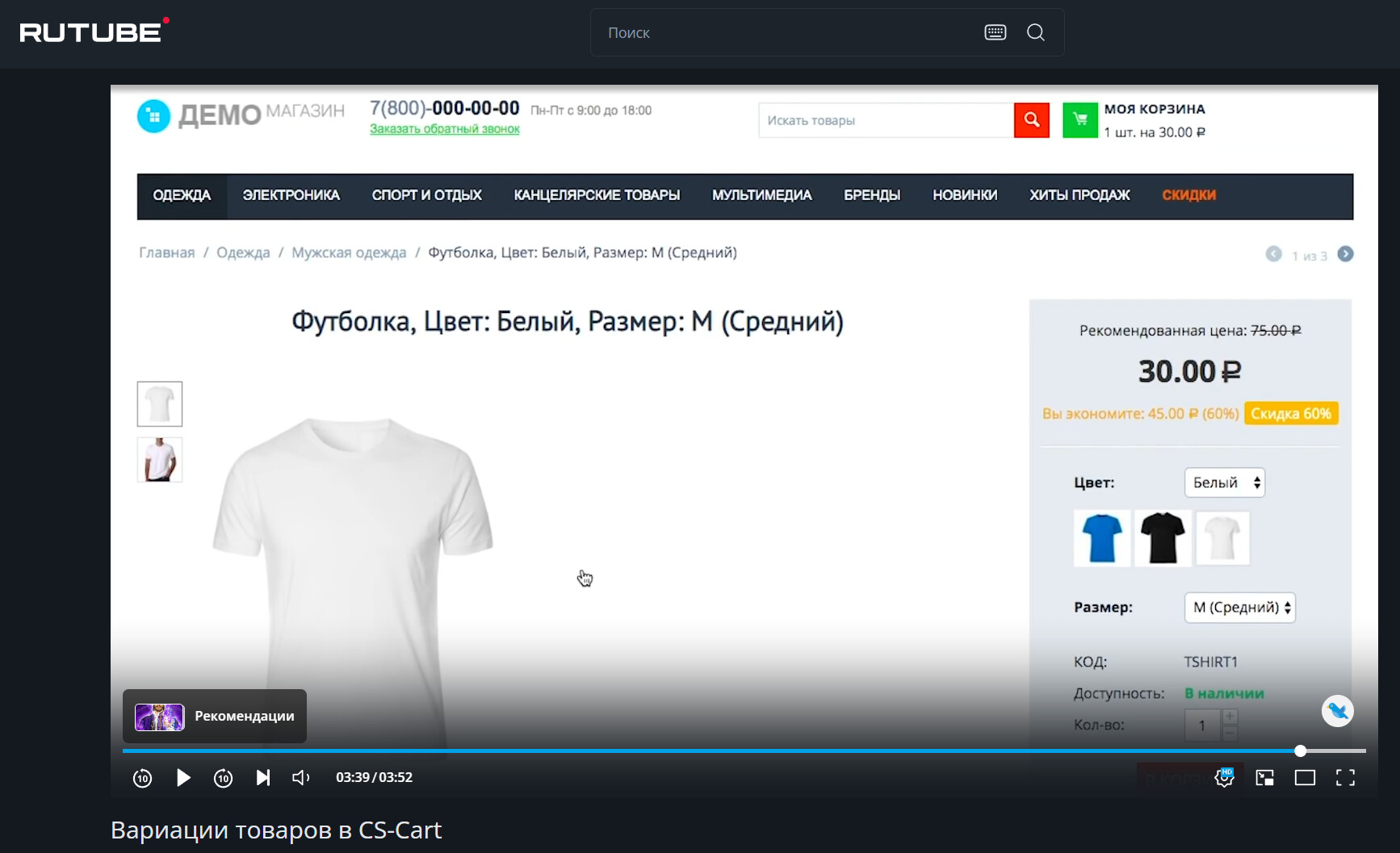Enter fullscreen mode
This screenshot has height=853, width=1400.
(1345, 777)
